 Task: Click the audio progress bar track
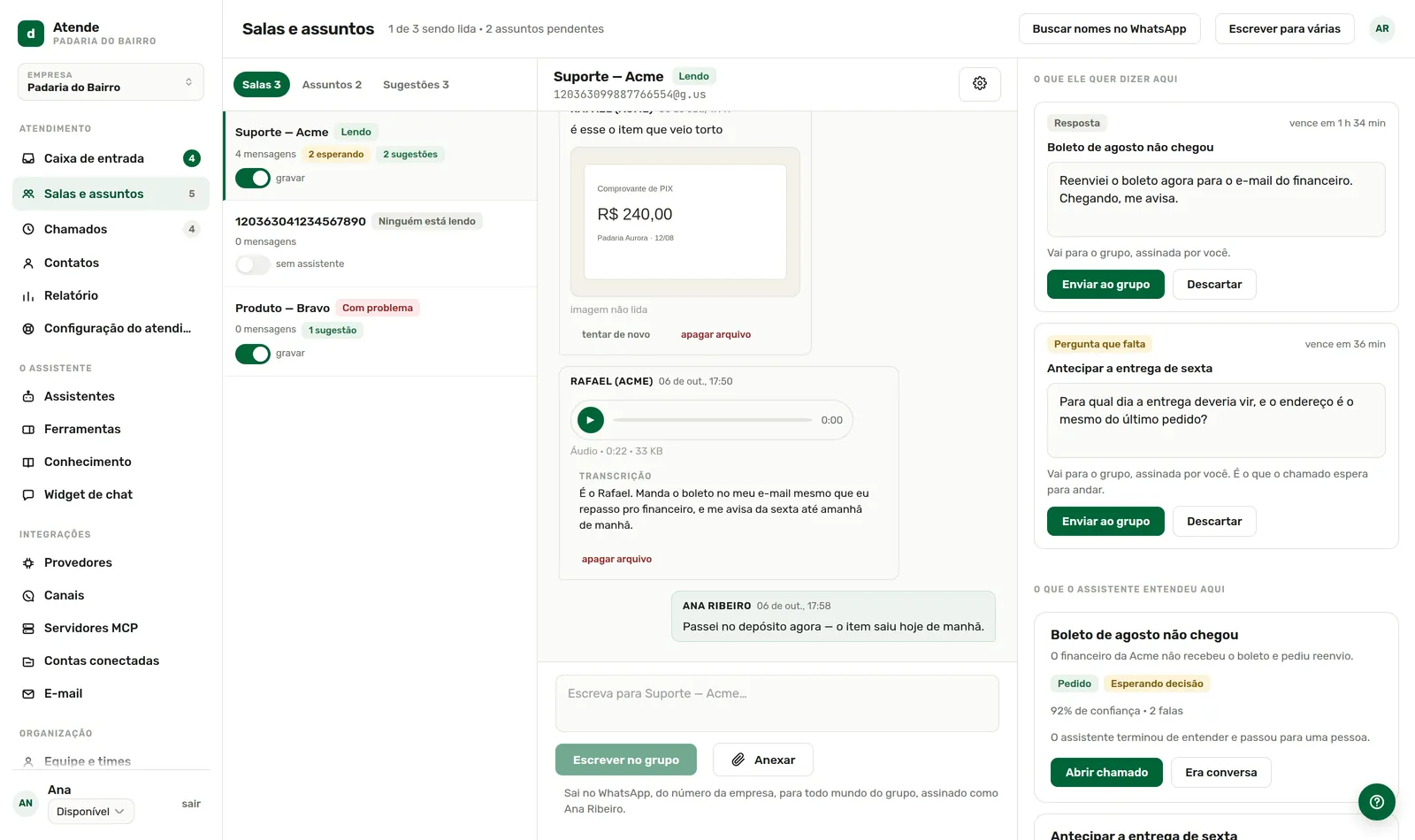[713, 420]
